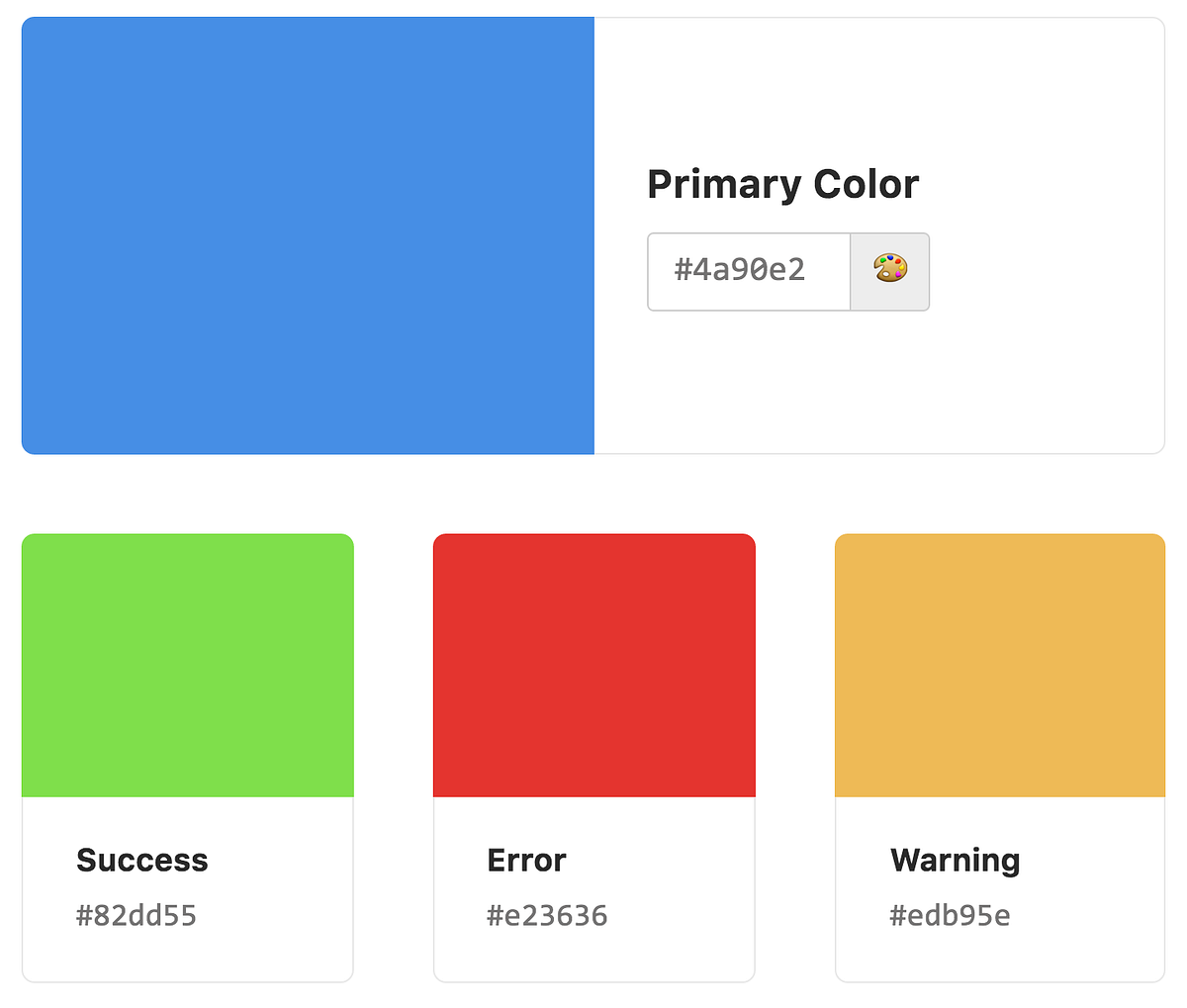Select the #e23636 hex code text

[x=546, y=915]
